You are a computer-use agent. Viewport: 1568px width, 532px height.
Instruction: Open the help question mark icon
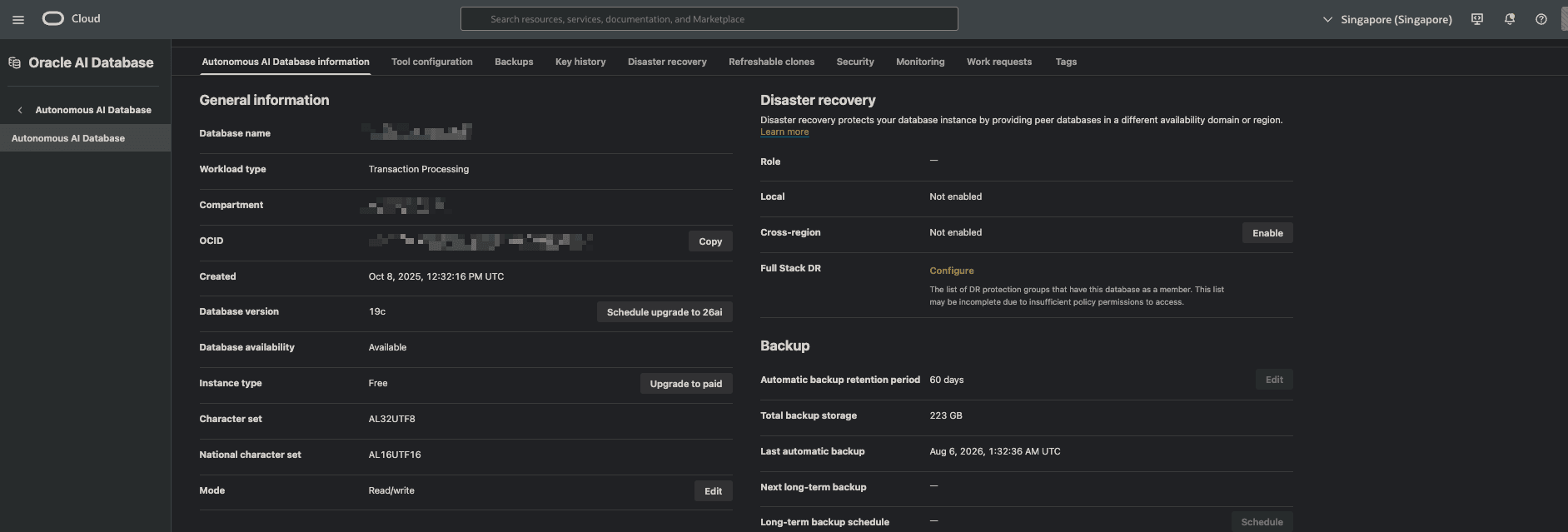[1541, 19]
